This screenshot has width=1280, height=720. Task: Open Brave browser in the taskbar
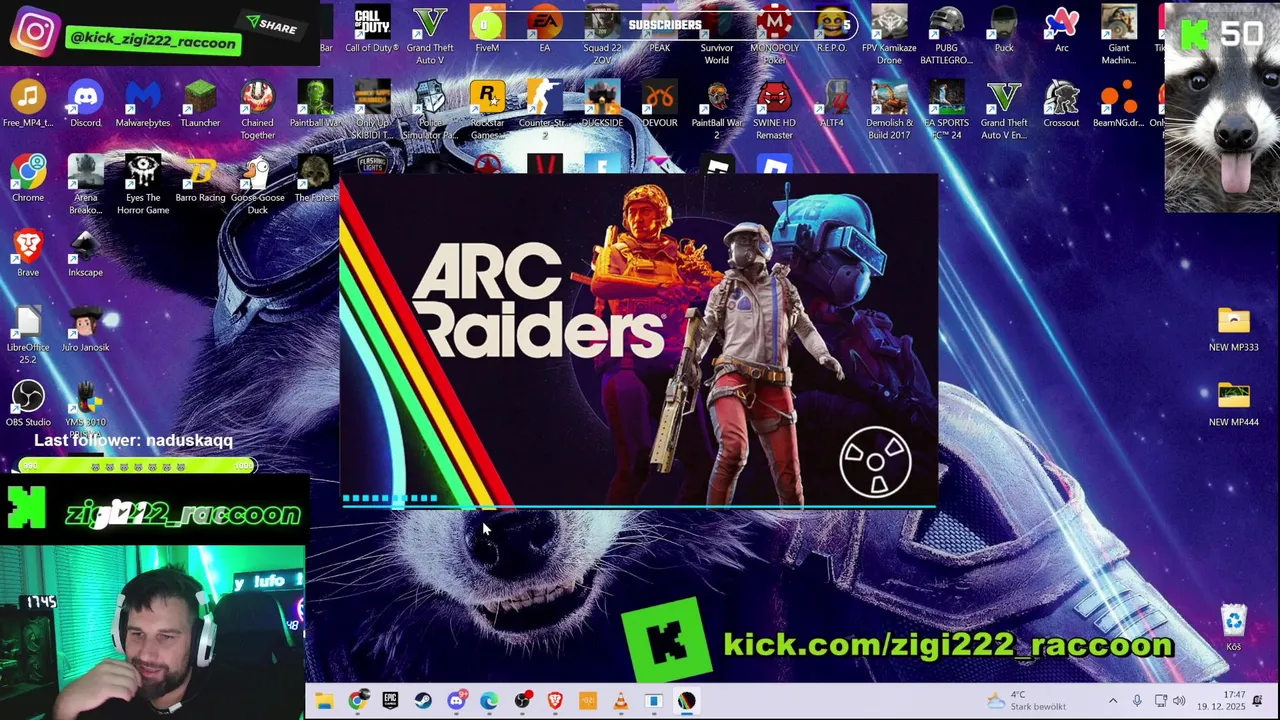tap(555, 701)
